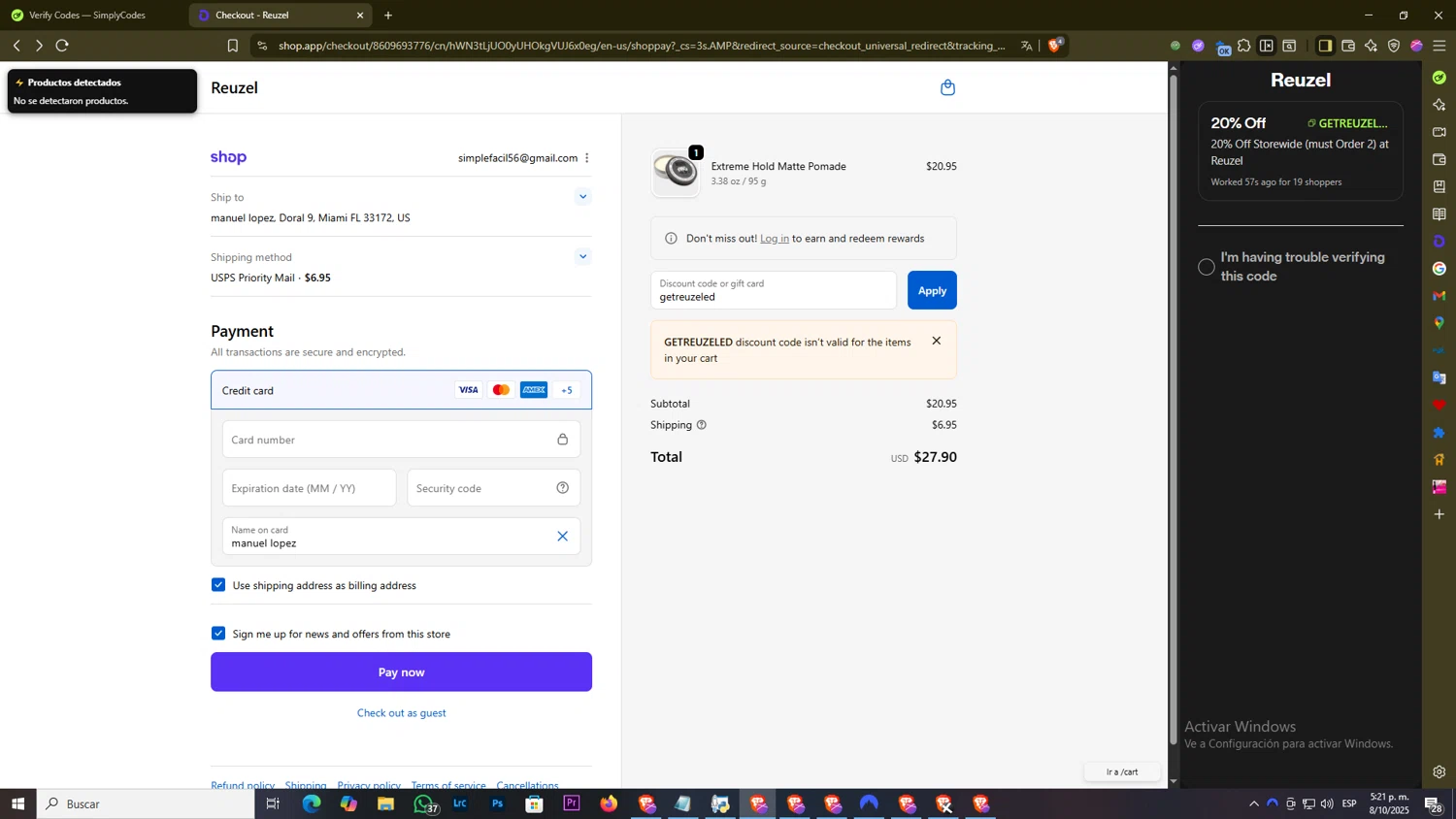Click the browser address bar URL

pyautogui.click(x=641, y=46)
